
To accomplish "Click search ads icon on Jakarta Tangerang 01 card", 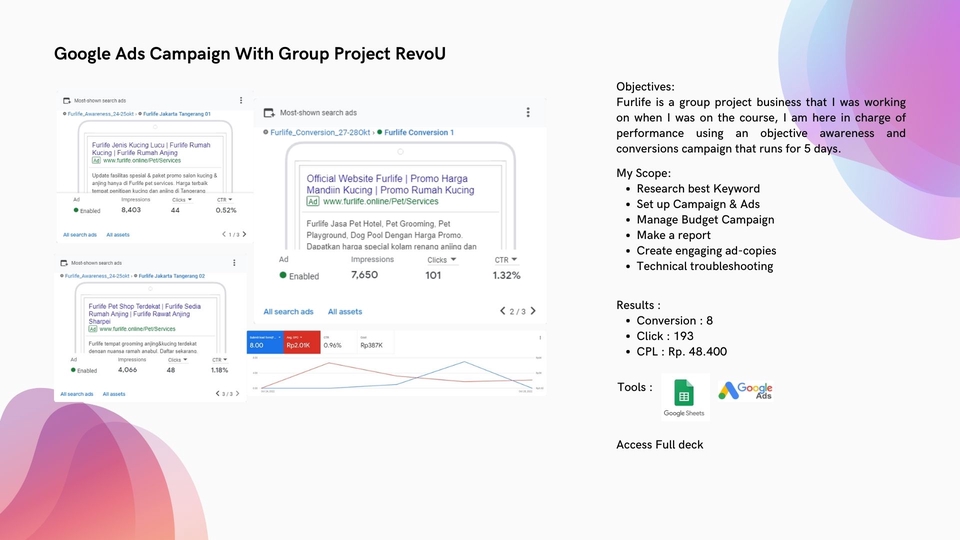I will (67, 100).
